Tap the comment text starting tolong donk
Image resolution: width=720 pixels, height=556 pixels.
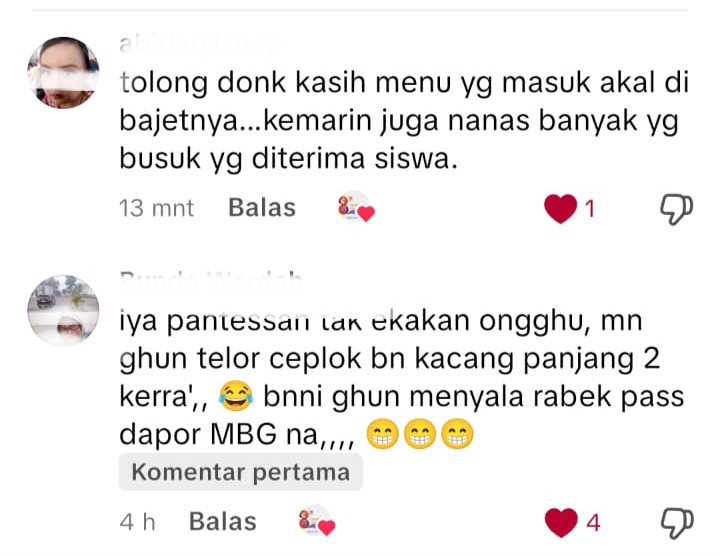point(404,121)
